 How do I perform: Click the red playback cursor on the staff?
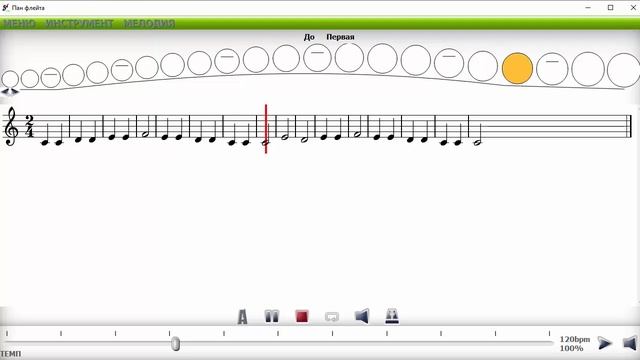tap(266, 129)
